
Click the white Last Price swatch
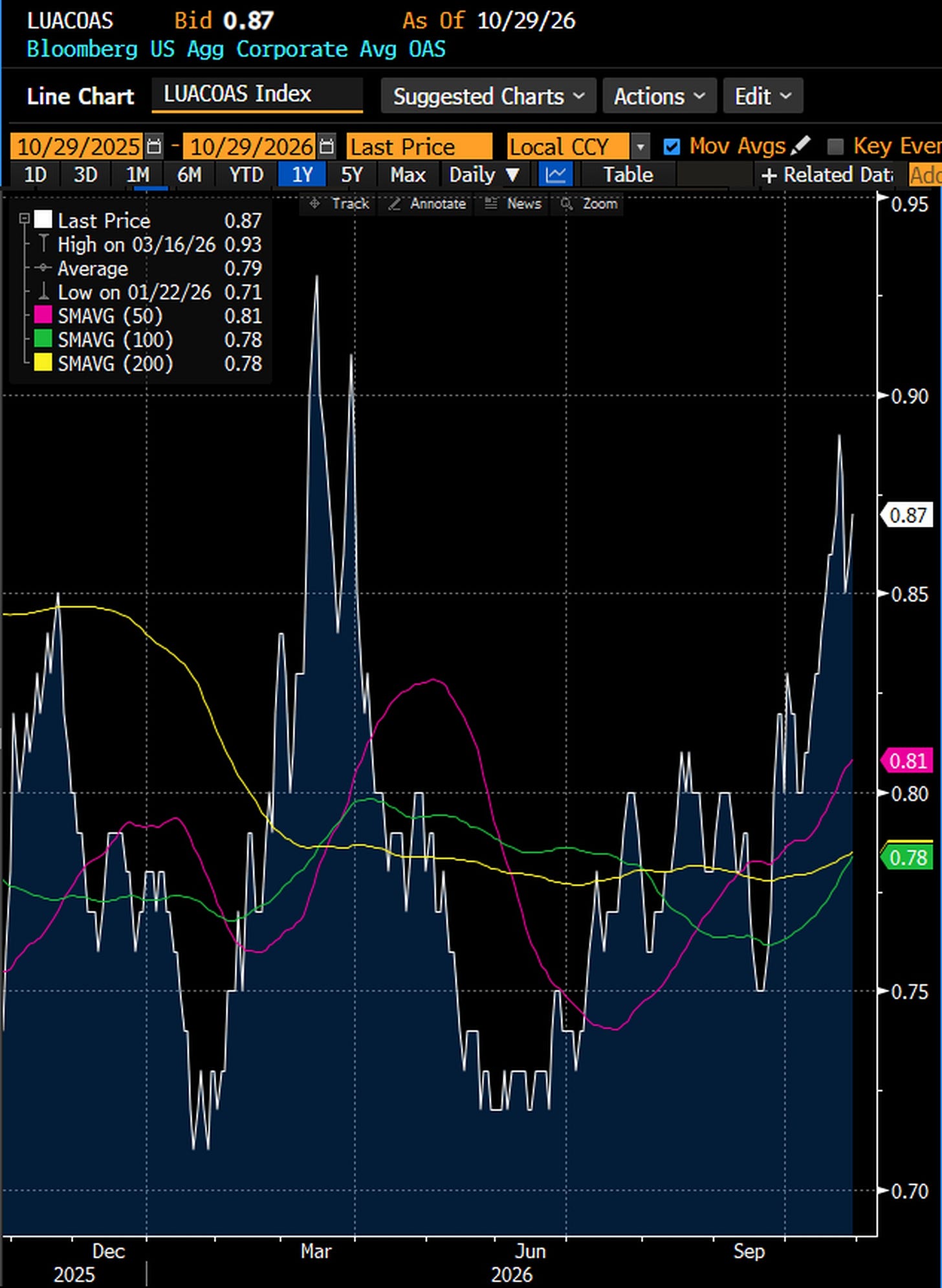pos(43,219)
